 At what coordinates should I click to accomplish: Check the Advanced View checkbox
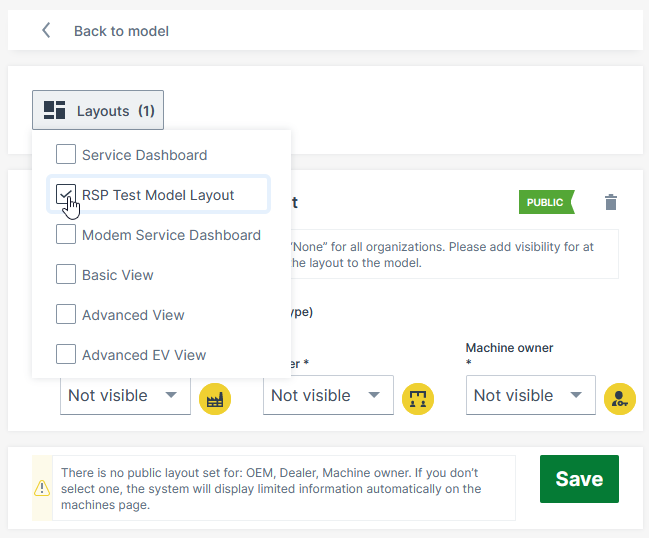[66, 314]
